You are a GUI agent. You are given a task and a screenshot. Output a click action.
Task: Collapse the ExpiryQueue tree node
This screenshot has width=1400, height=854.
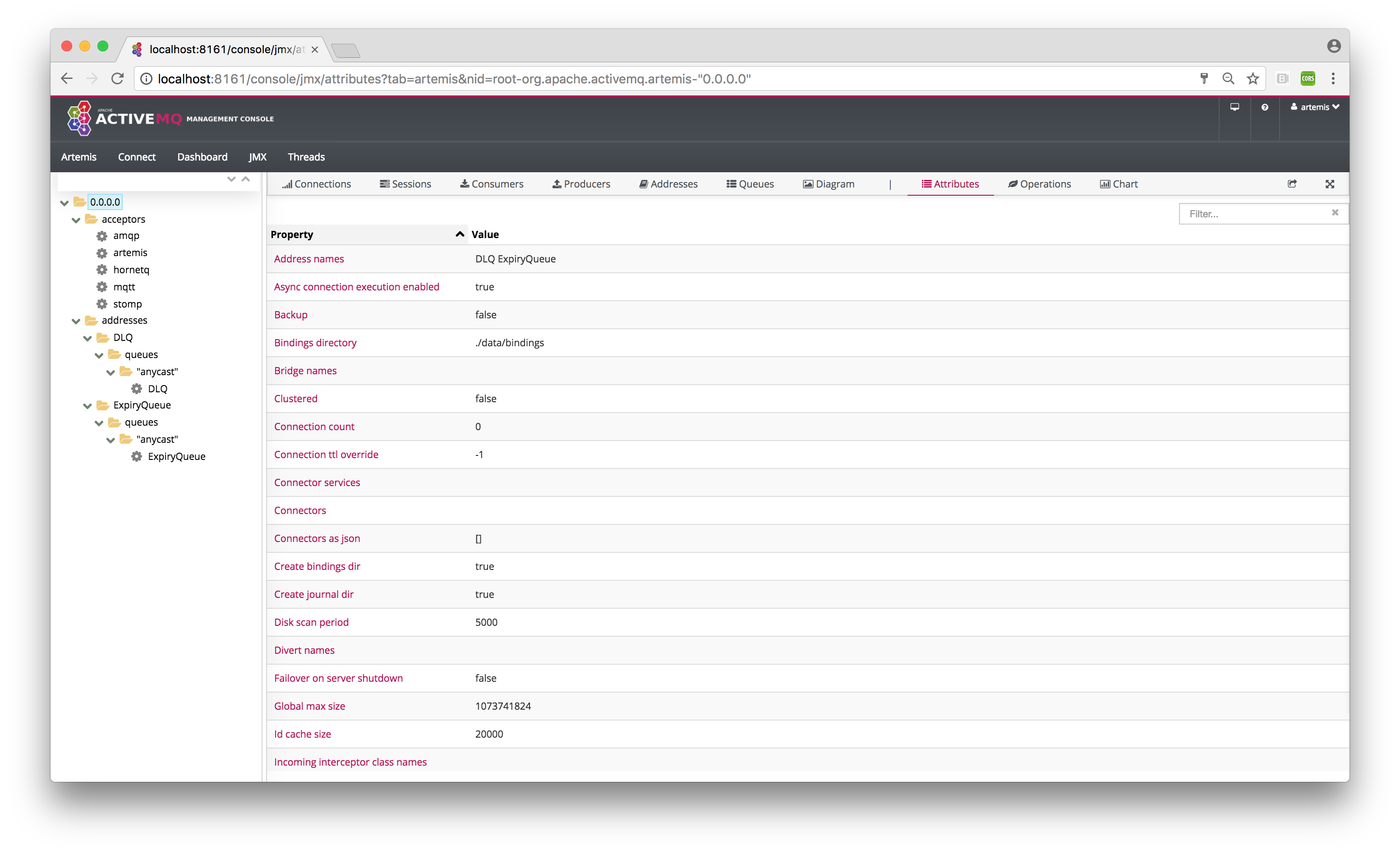[x=87, y=404]
